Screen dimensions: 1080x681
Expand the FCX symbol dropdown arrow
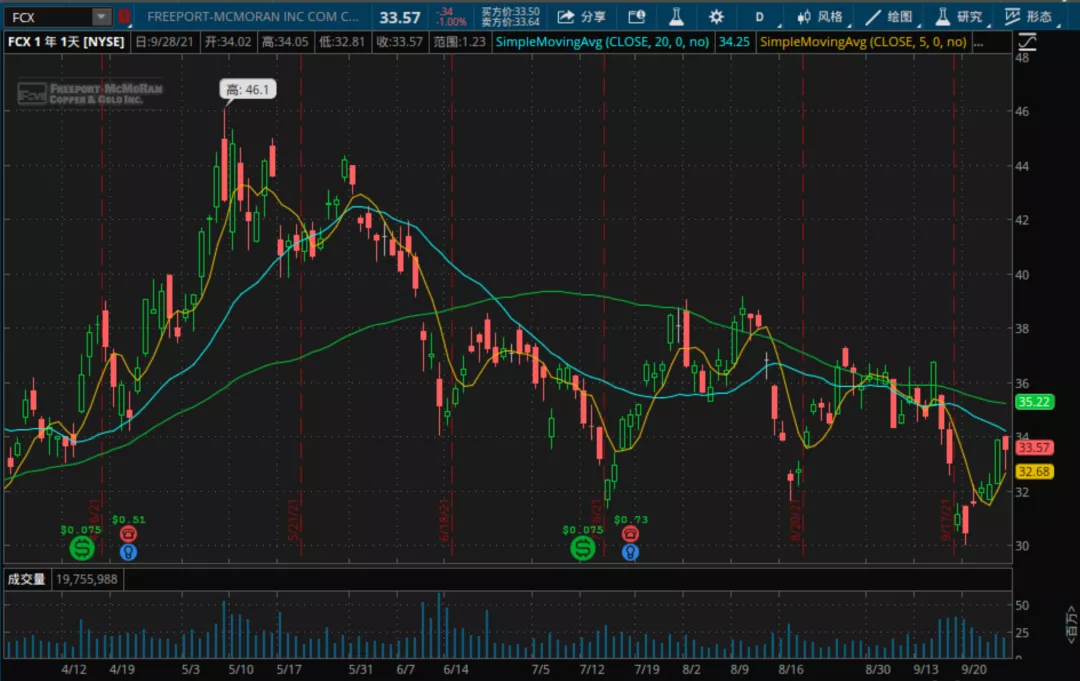point(101,16)
